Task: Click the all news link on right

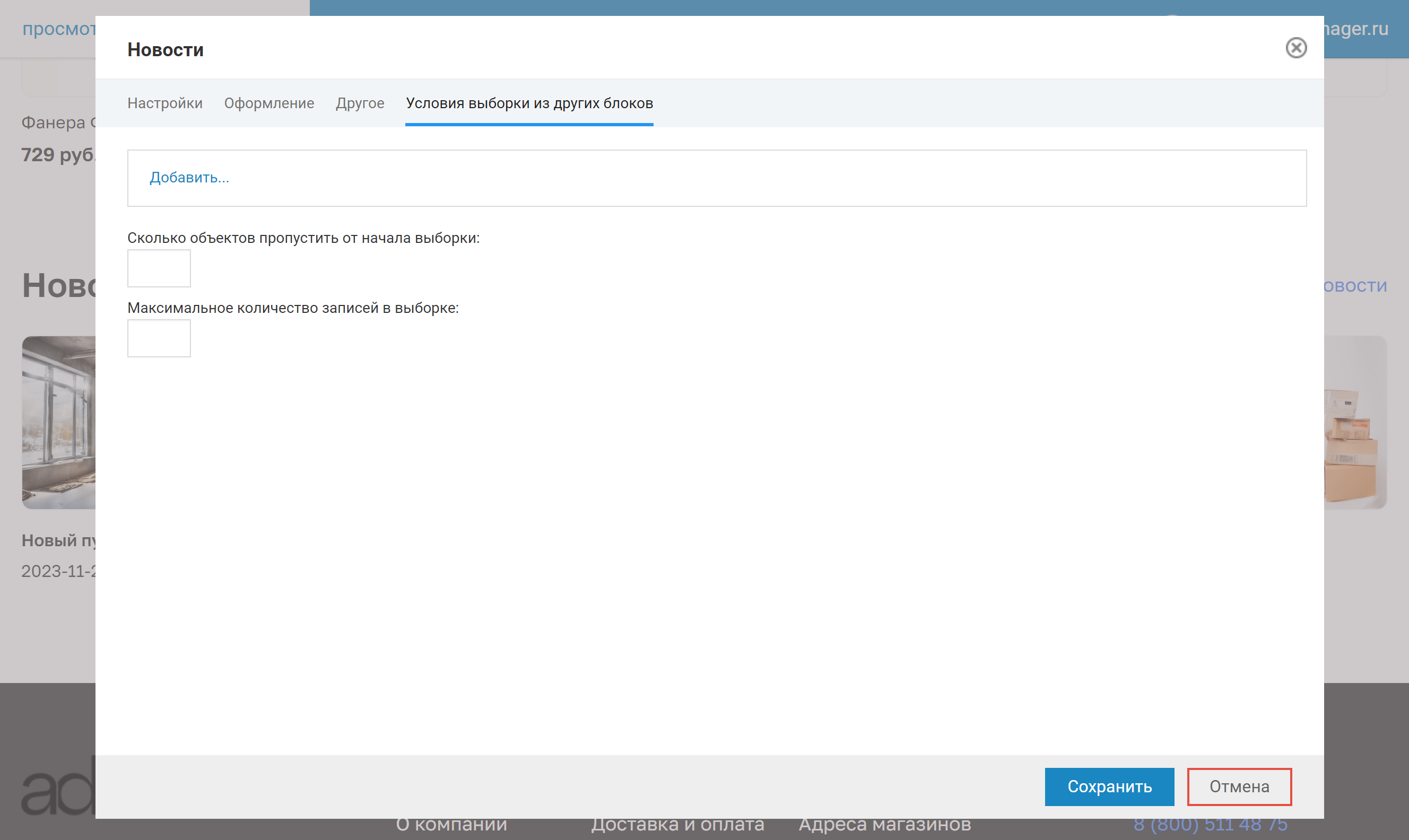Action: click(x=1355, y=286)
